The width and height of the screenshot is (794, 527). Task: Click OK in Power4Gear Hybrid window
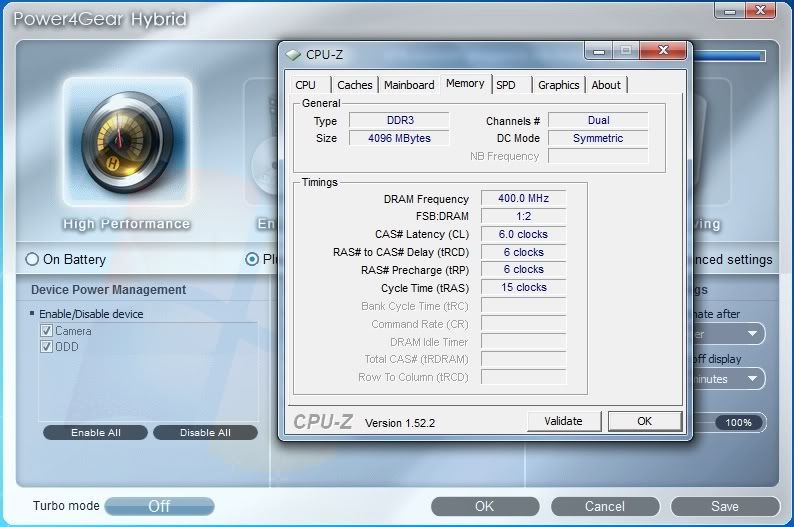pyautogui.click(x=485, y=506)
